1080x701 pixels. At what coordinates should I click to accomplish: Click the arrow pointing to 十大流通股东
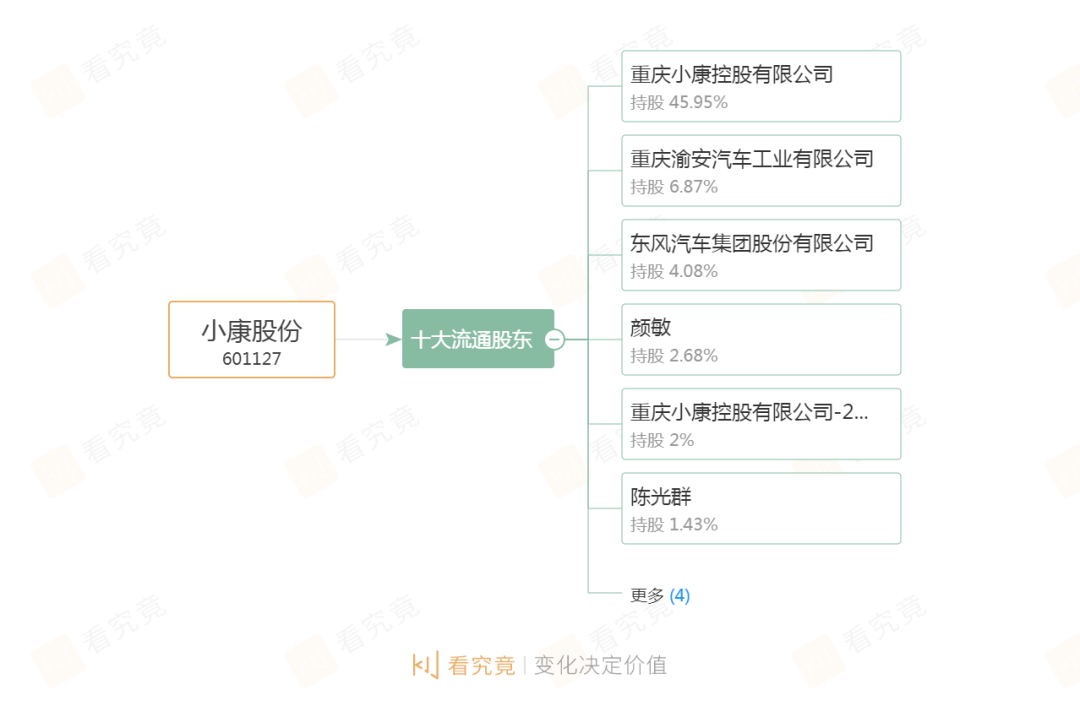(393, 340)
